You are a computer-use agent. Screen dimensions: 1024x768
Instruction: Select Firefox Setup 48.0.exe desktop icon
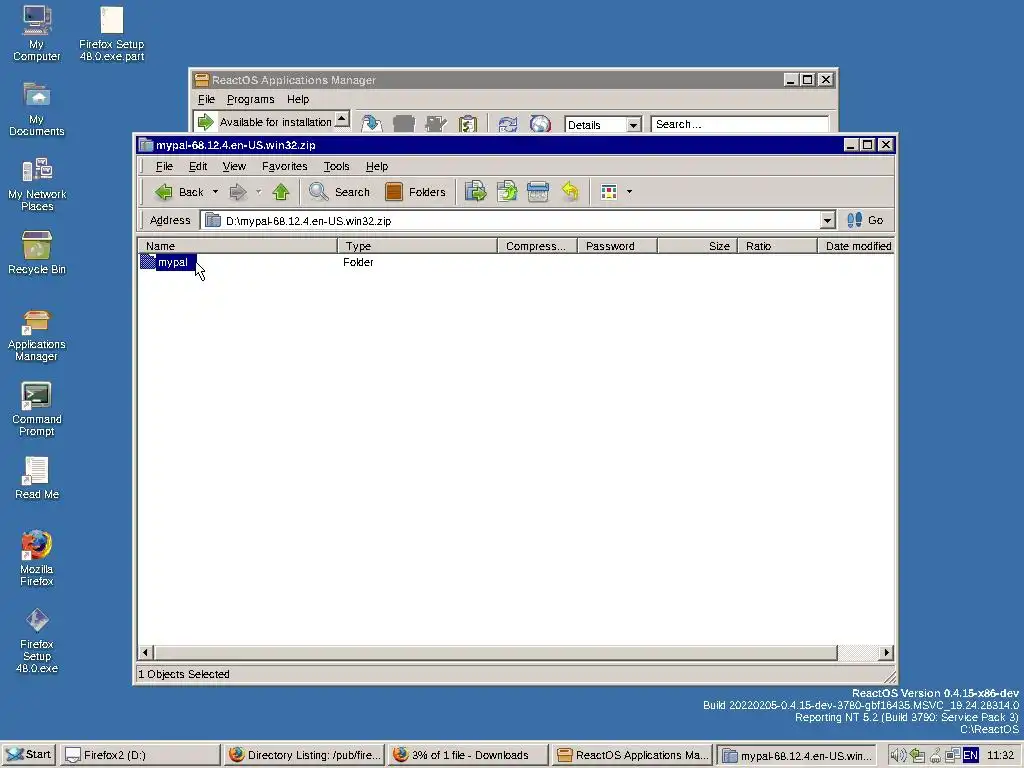[x=37, y=640]
